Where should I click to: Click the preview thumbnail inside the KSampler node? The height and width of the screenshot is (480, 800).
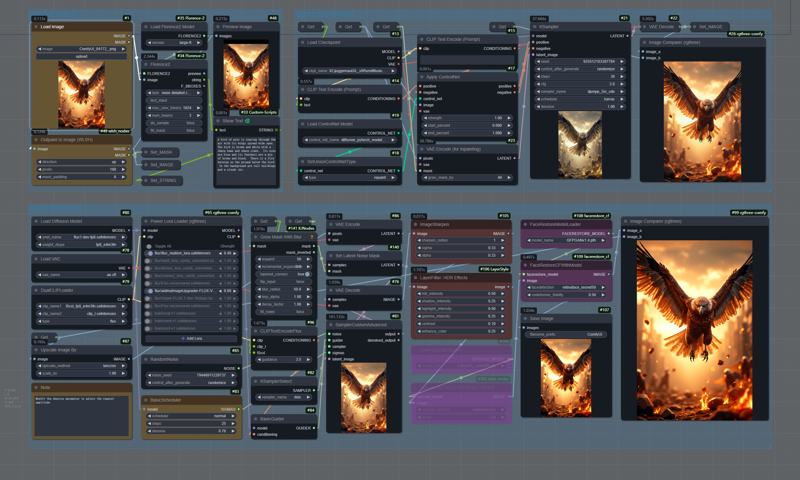pos(580,144)
